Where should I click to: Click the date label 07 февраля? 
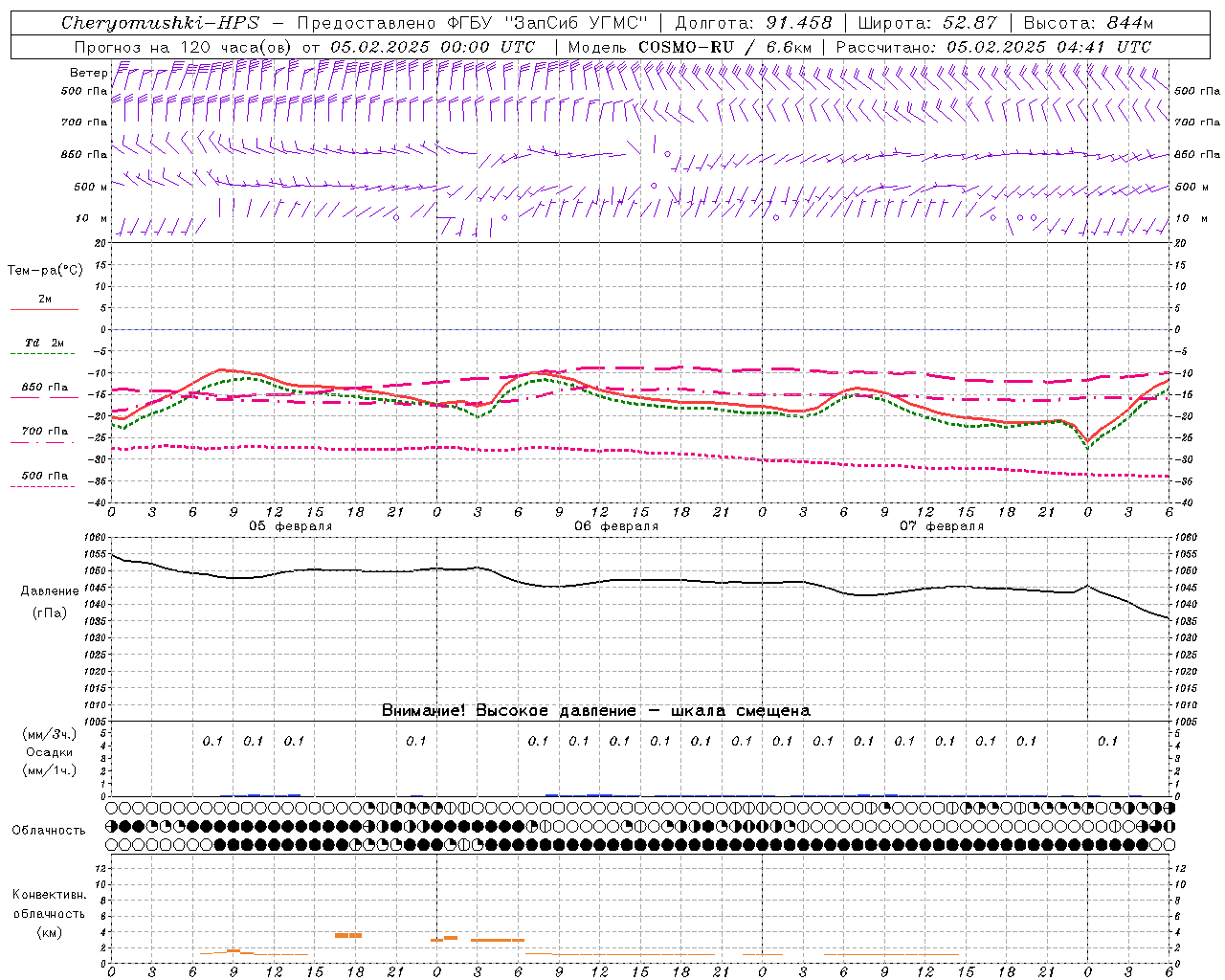[x=942, y=526]
